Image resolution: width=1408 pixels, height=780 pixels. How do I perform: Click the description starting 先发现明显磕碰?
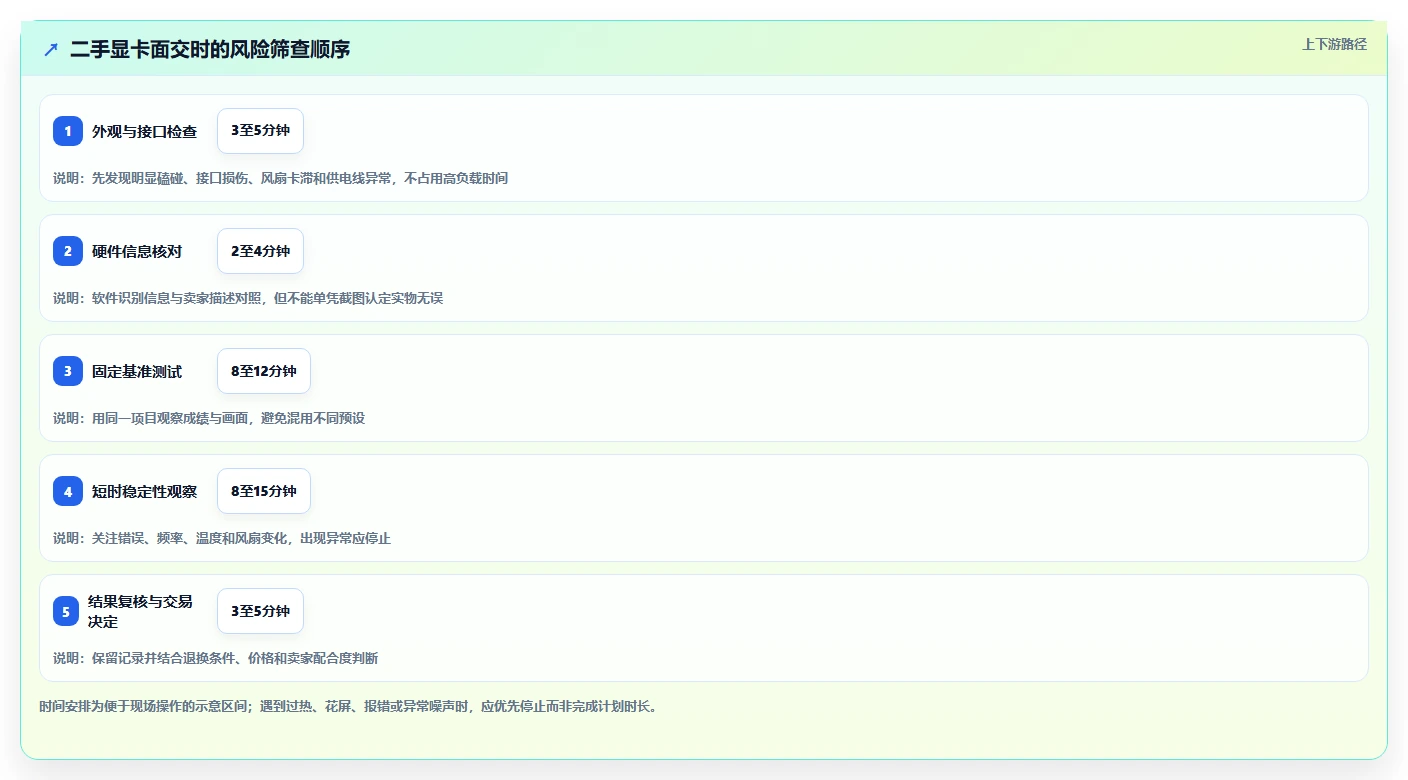[280, 178]
